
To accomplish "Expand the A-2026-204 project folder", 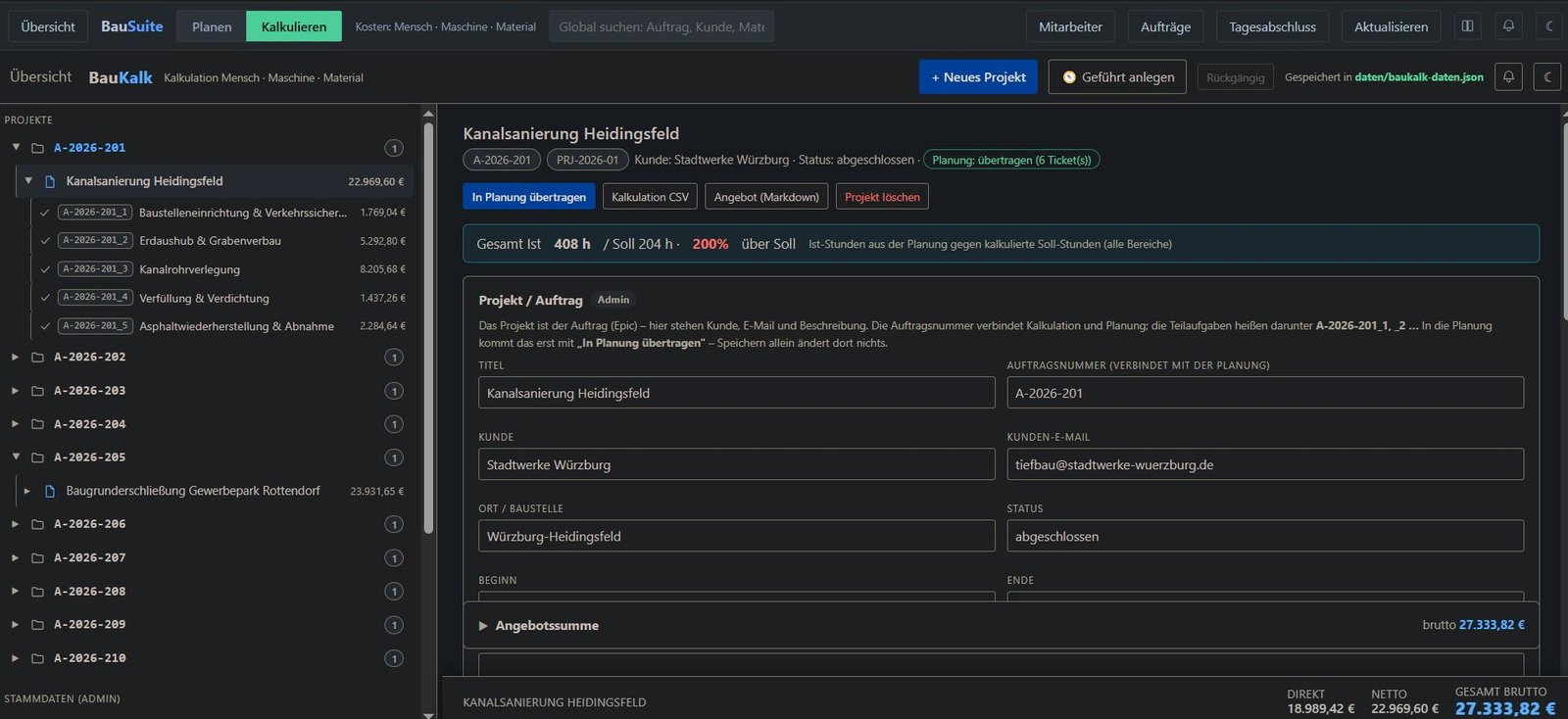I will coord(15,424).
